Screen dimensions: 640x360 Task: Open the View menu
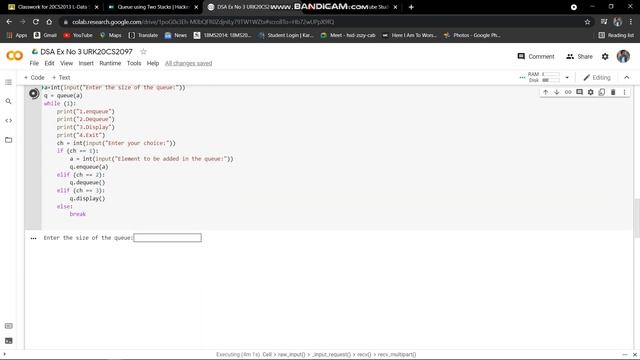click(67, 63)
